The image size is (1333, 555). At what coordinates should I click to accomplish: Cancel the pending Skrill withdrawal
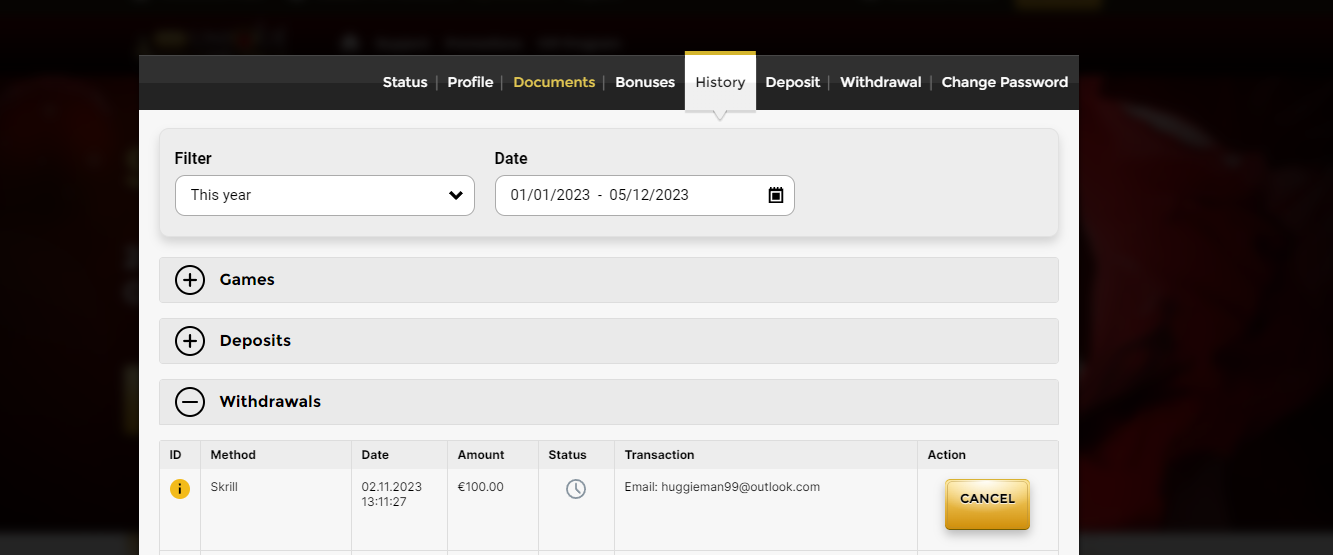986,499
